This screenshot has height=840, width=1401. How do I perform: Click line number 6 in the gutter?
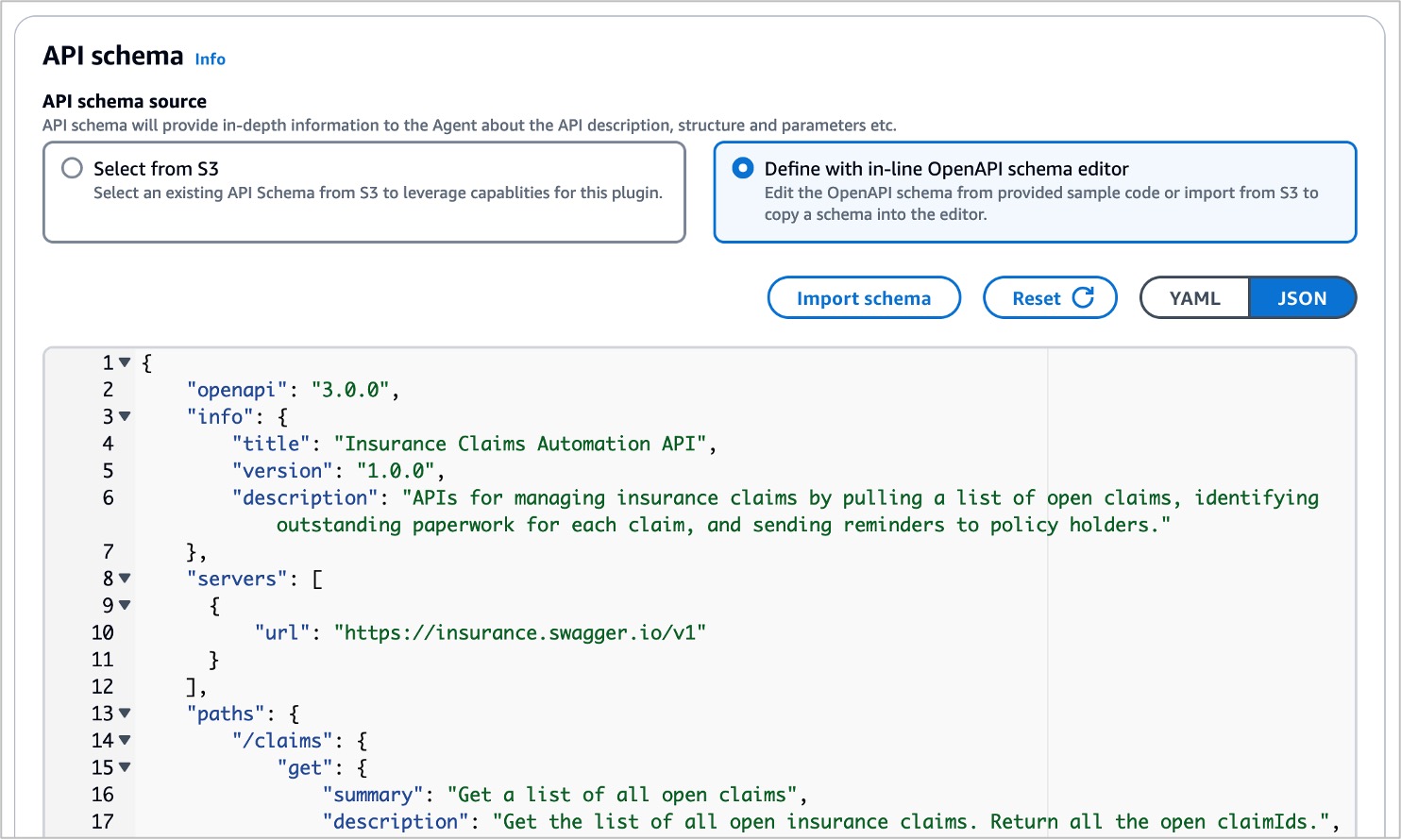(108, 498)
